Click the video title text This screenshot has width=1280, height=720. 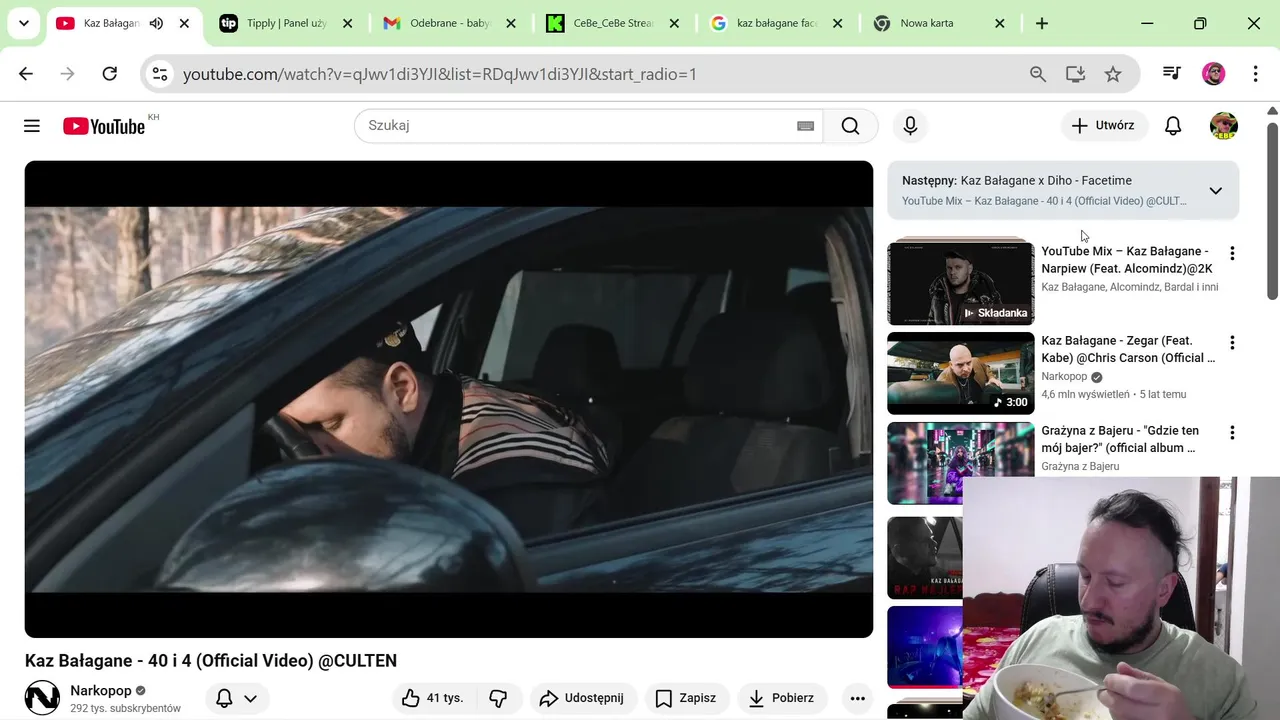click(211, 661)
